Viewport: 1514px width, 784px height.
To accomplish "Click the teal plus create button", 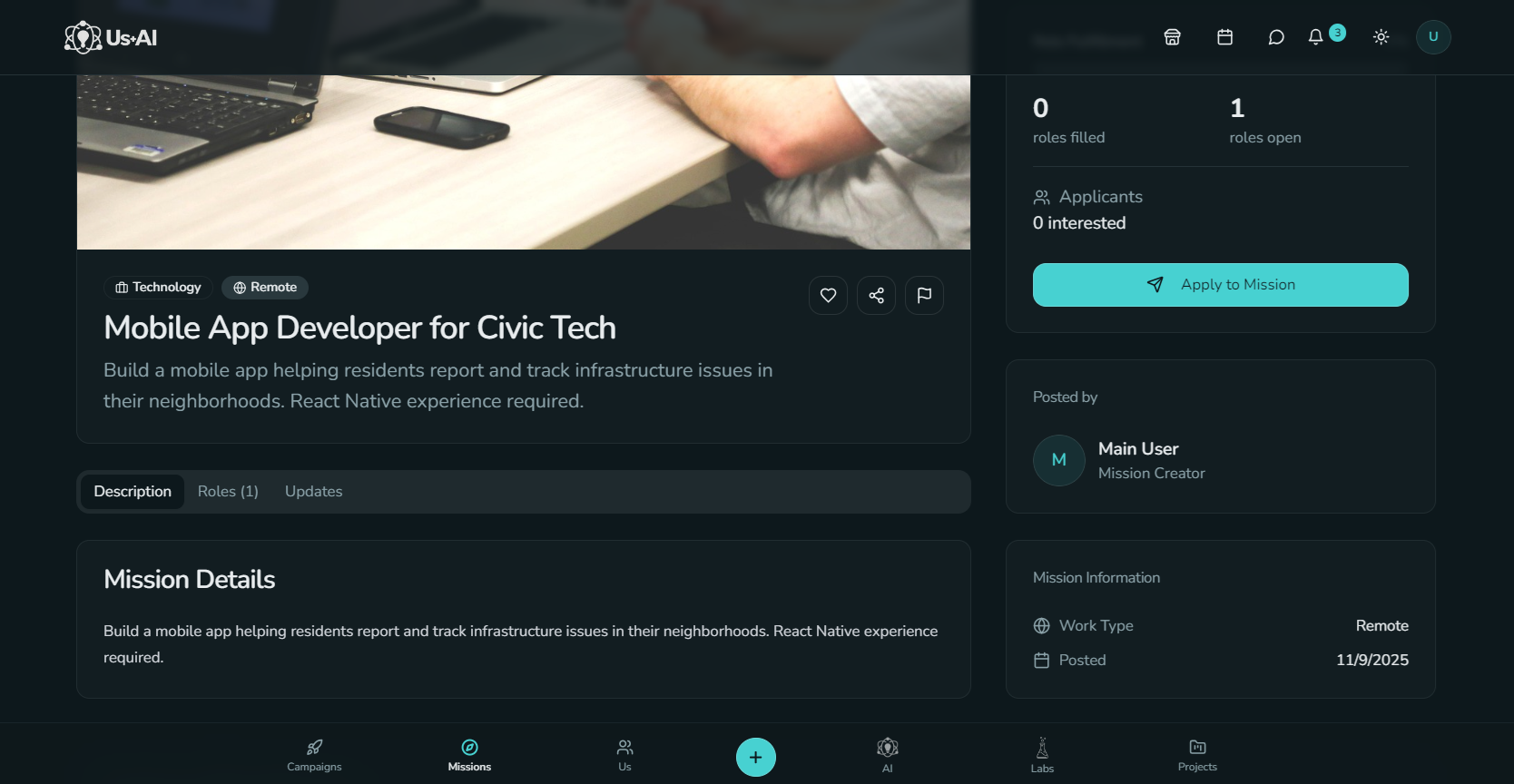I will 755,757.
